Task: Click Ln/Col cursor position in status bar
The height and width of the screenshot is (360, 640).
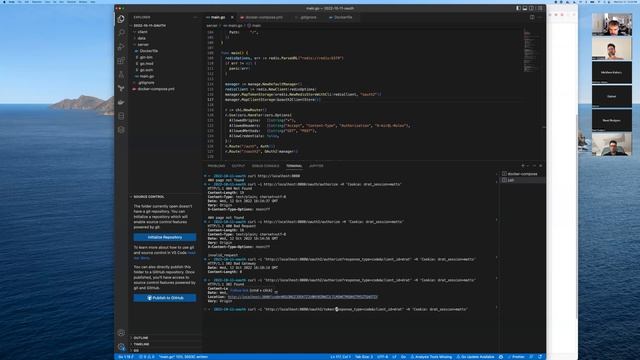Action: tap(340, 357)
